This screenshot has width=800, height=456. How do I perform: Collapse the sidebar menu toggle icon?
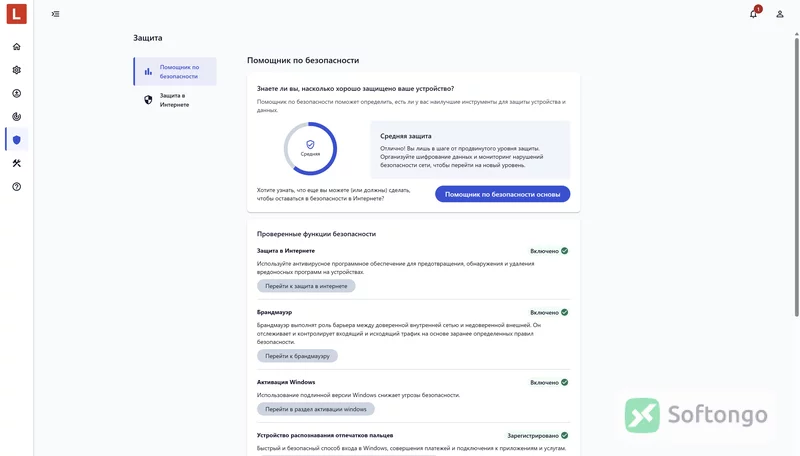pyautogui.click(x=55, y=14)
